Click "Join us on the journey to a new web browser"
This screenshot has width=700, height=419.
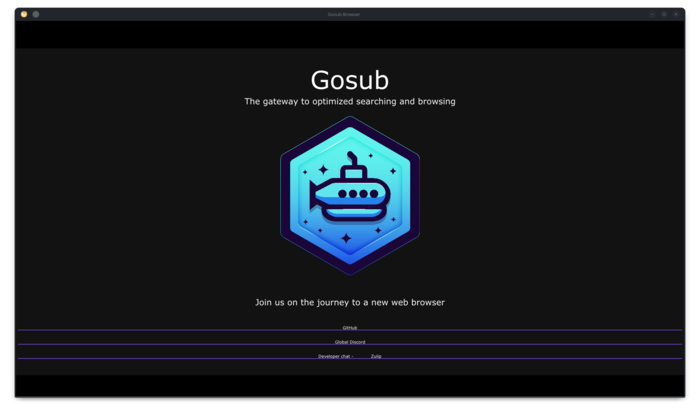[x=350, y=302]
